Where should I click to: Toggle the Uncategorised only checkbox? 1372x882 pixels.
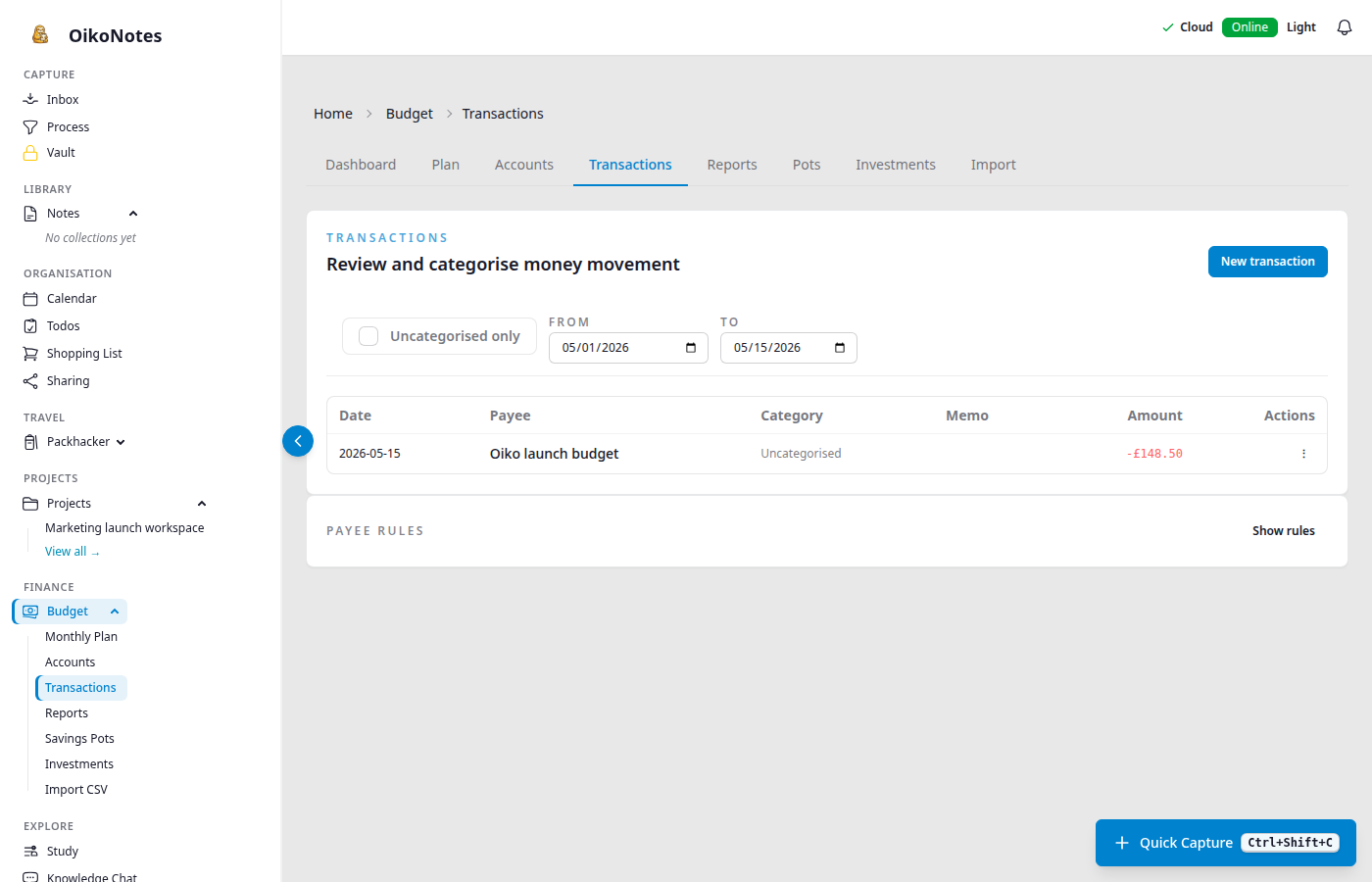368,336
